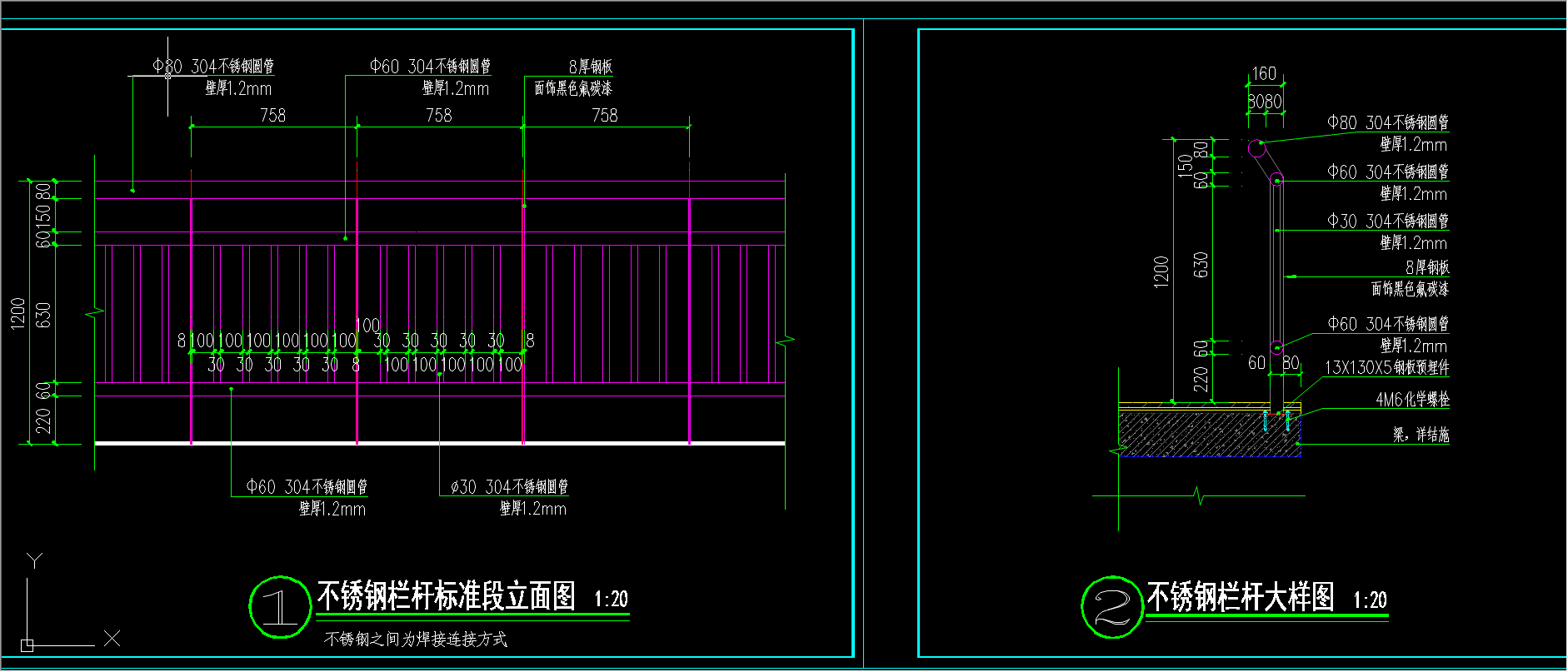Image resolution: width=1568 pixels, height=672 pixels.
Task: Select the circled number 2 drawing marker
Action: coord(1111,608)
